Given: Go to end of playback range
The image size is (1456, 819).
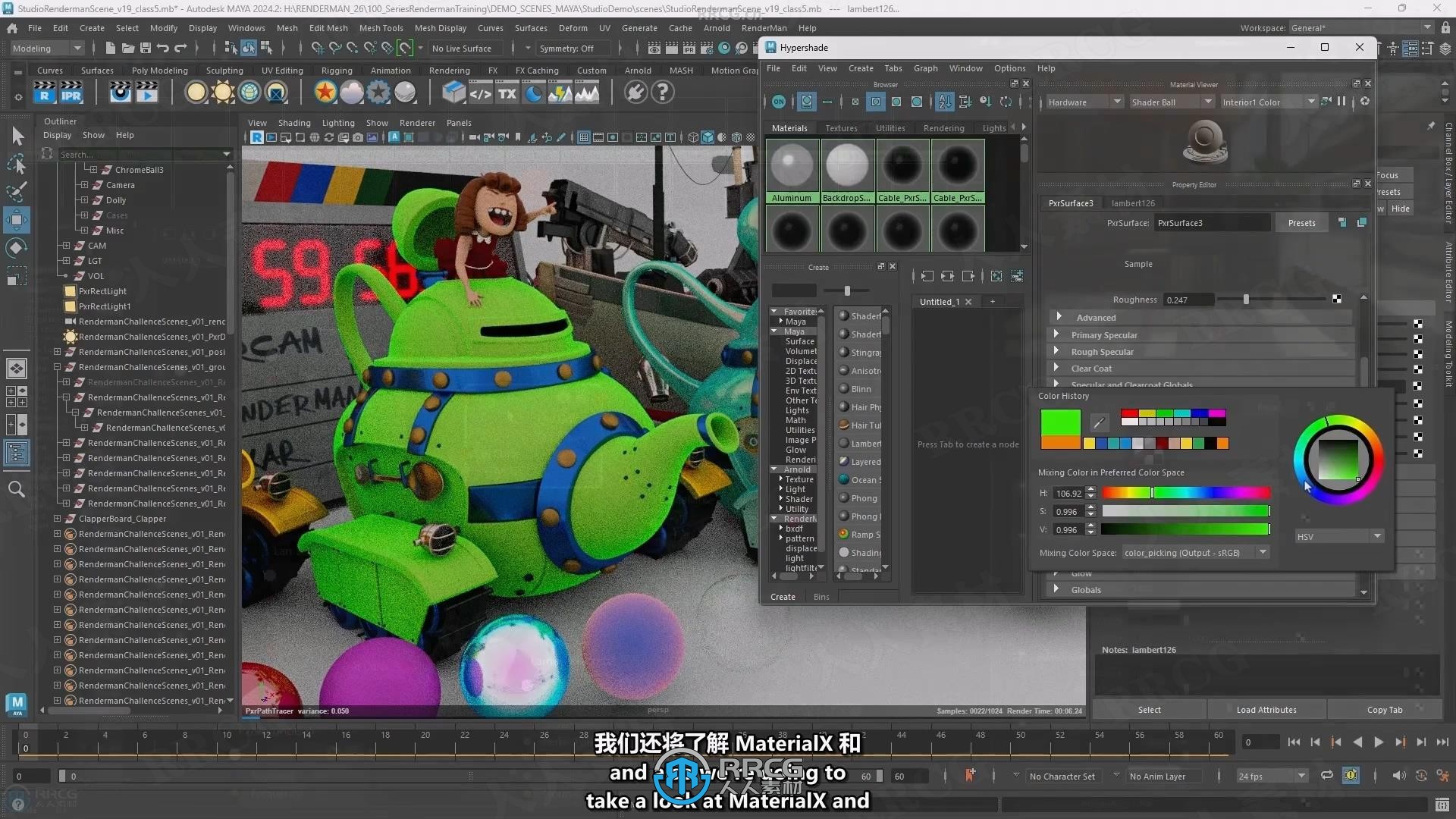Looking at the screenshot, I should pyautogui.click(x=1442, y=742).
